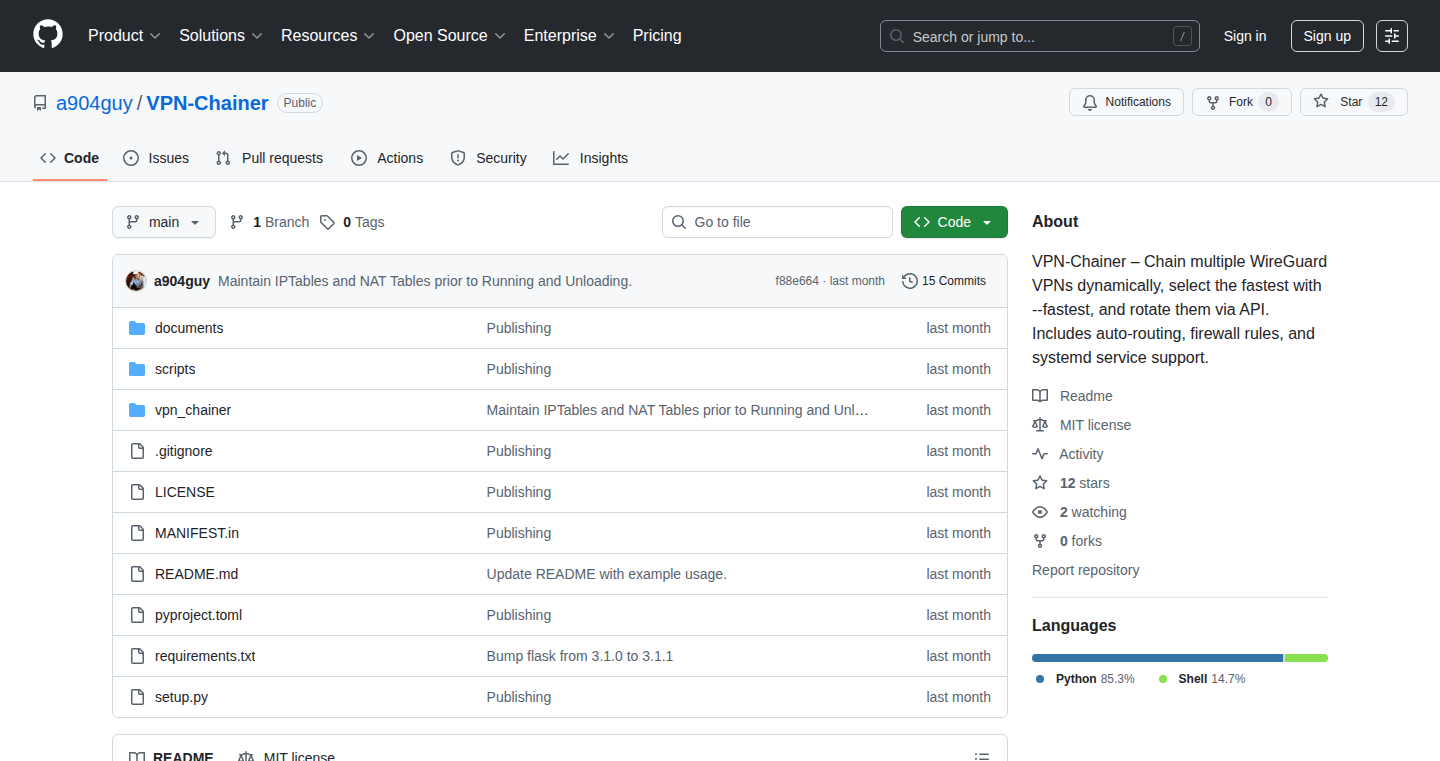Click the pulse icon next to Activity
The height and width of the screenshot is (761, 1440).
click(x=1040, y=454)
